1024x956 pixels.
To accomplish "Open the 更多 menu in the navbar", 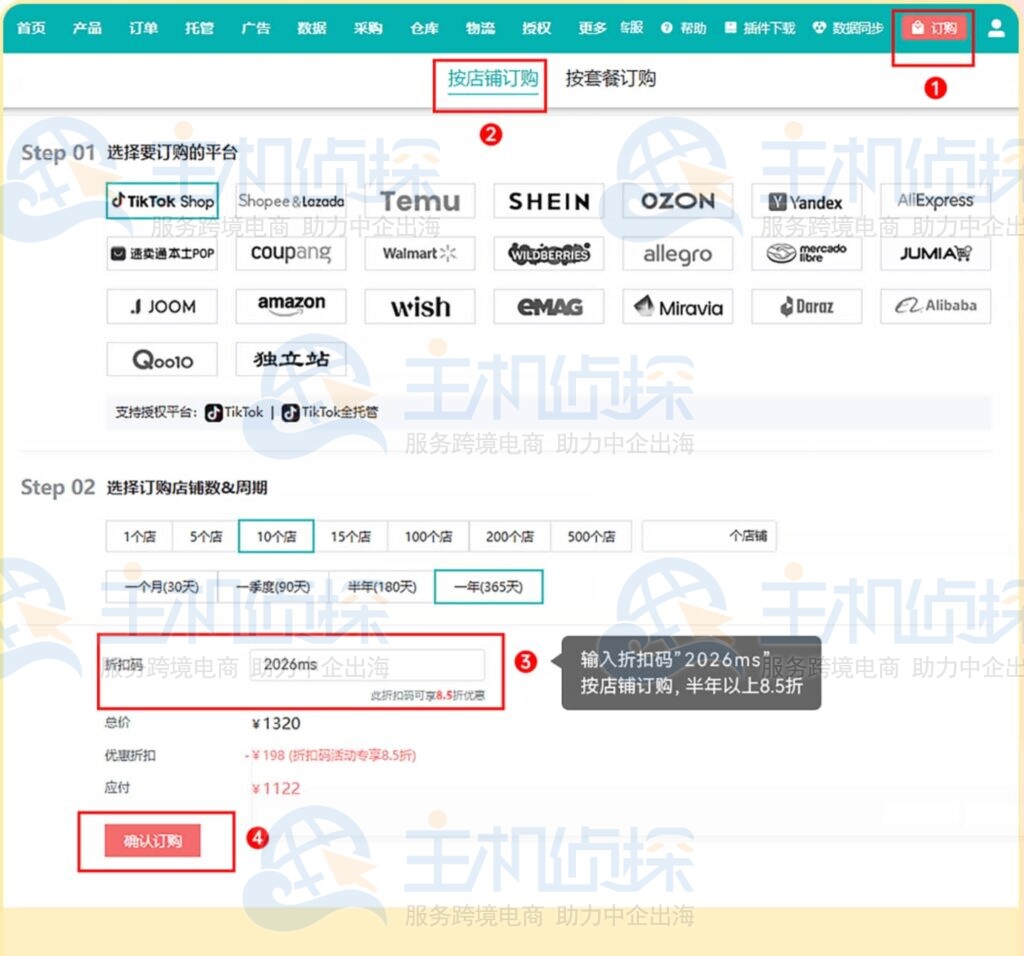I will coord(592,28).
